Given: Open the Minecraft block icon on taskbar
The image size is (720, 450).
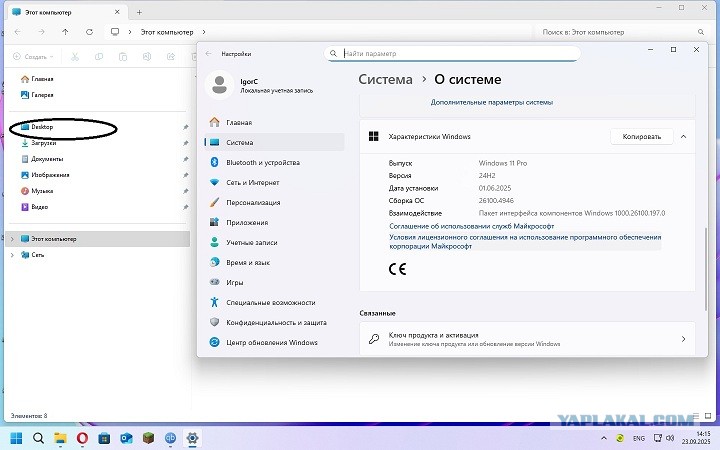Looking at the screenshot, I should (x=148, y=438).
